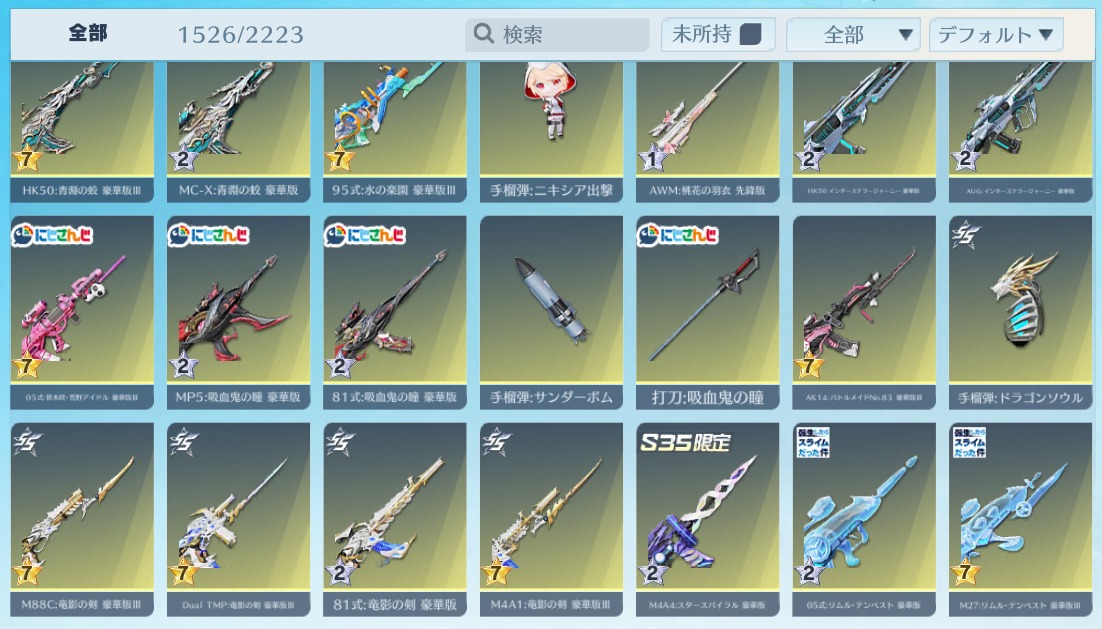Image resolution: width=1102 pixels, height=629 pixels.
Task: Choose the 打刀:吸血鬼の瞳 sword item
Action: tap(707, 313)
